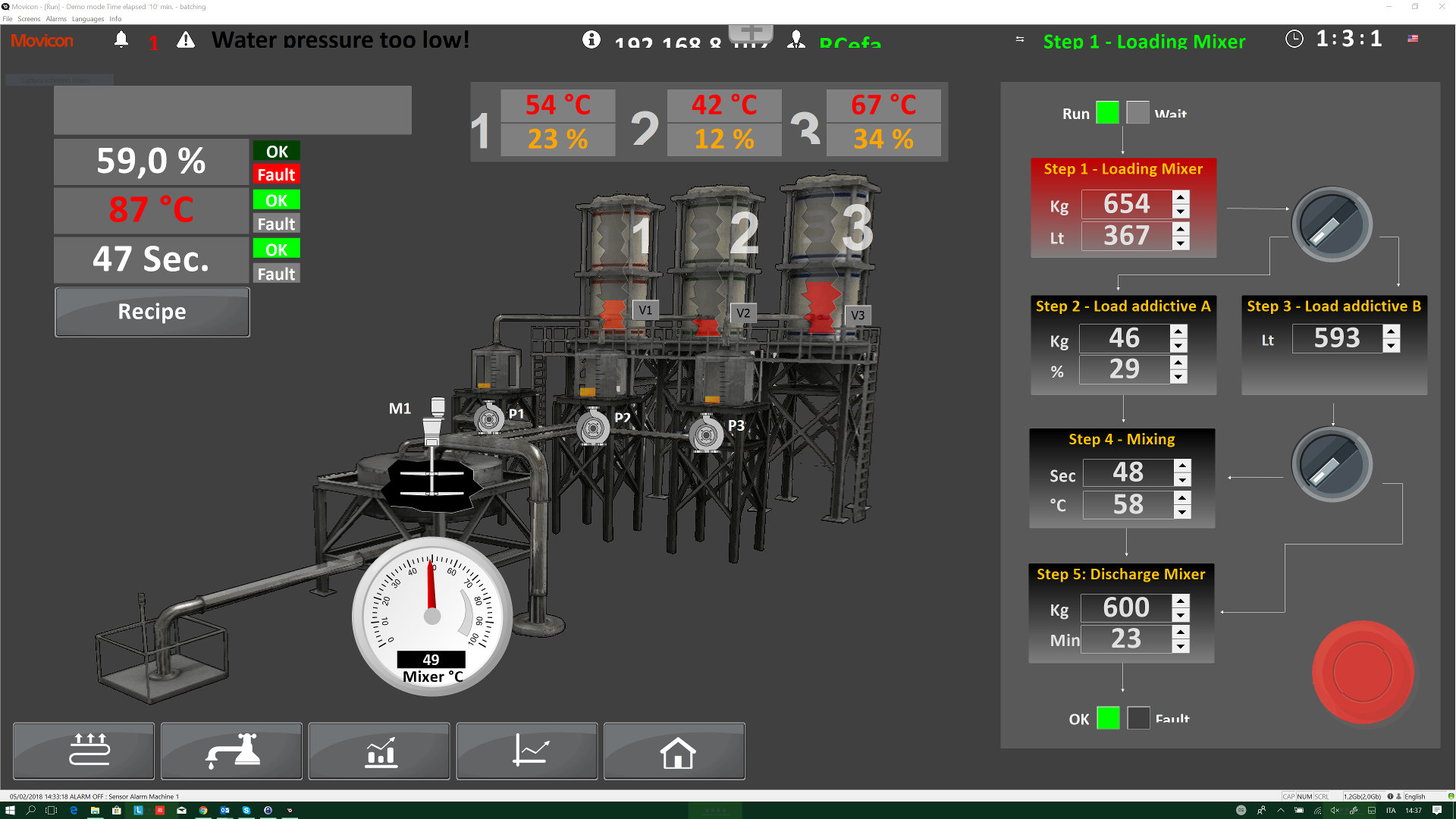
Task: Open the Alarms menu
Action: click(56, 19)
